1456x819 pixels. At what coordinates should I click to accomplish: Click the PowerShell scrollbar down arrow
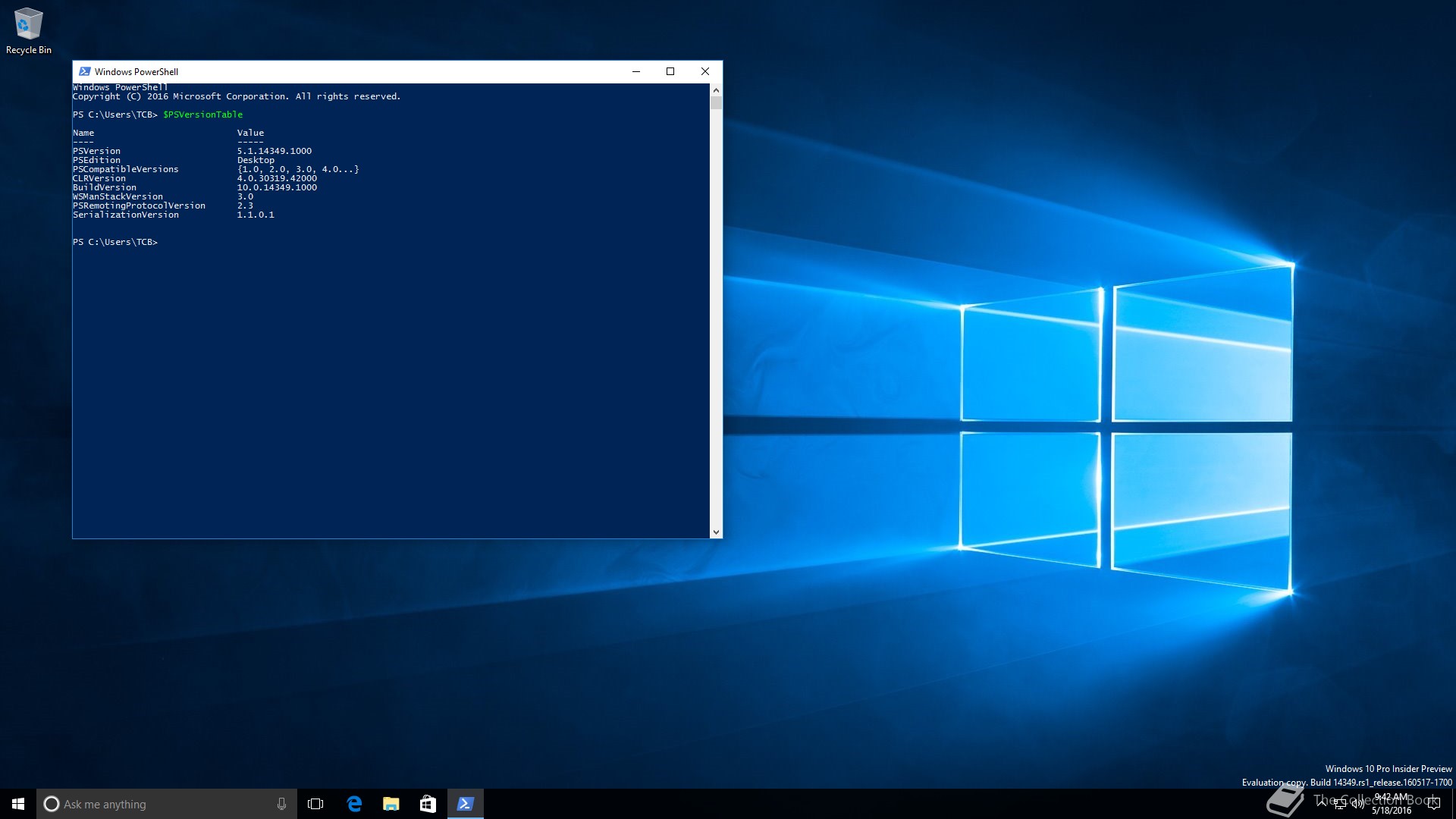click(716, 532)
